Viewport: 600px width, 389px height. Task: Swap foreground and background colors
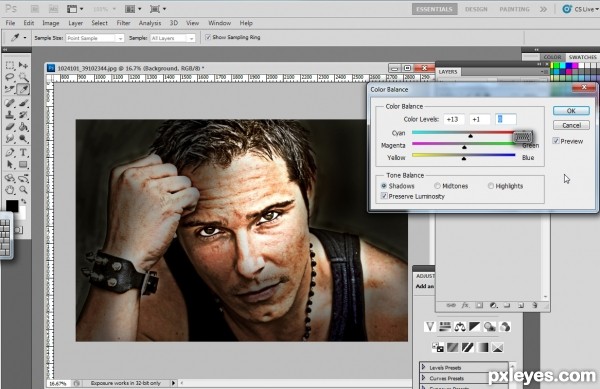(24, 201)
